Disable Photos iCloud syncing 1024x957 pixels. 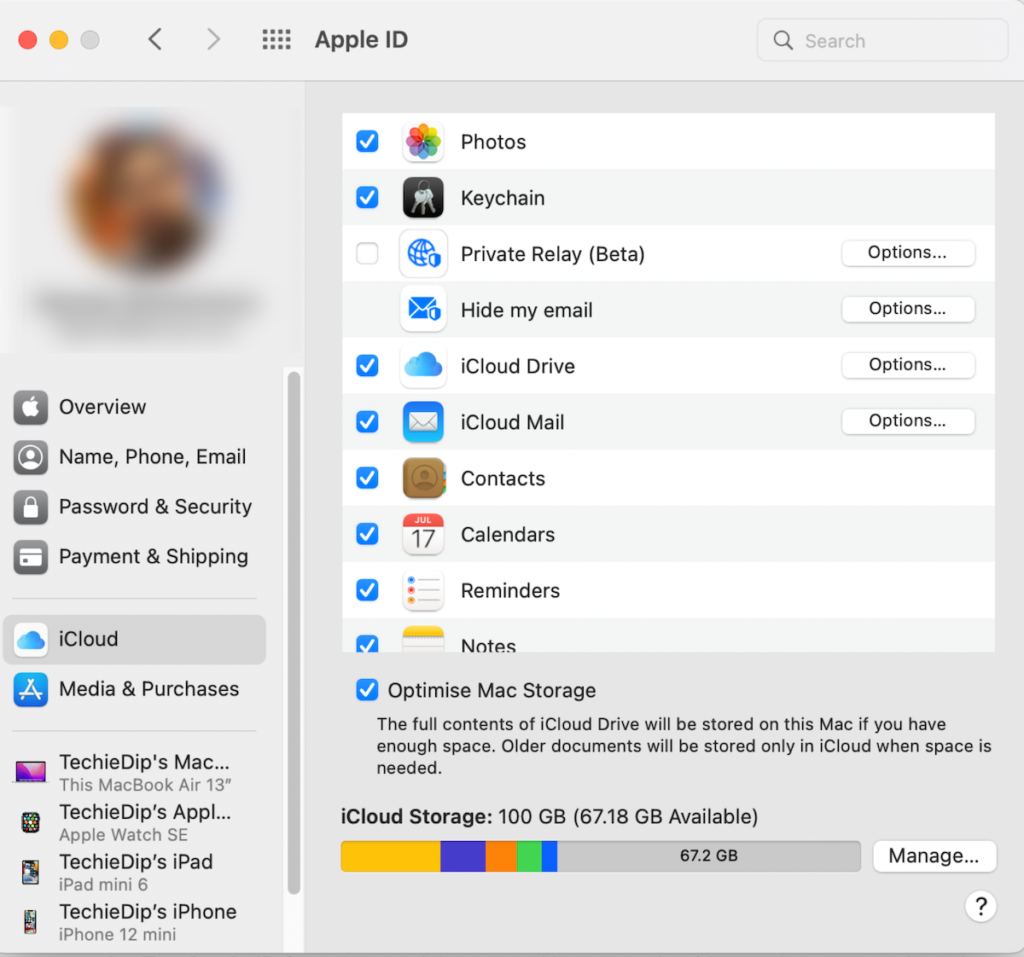tap(367, 141)
